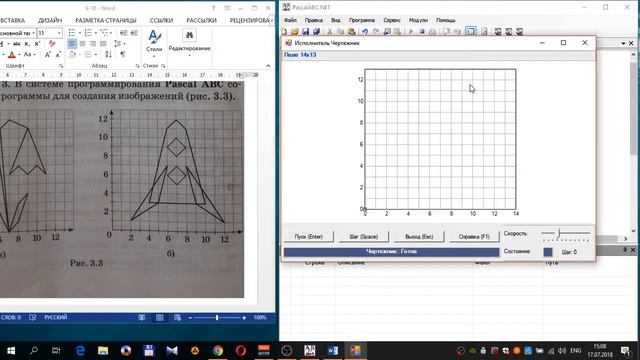Toggle align right in Word
The height and width of the screenshot is (360, 640).
[93, 44]
